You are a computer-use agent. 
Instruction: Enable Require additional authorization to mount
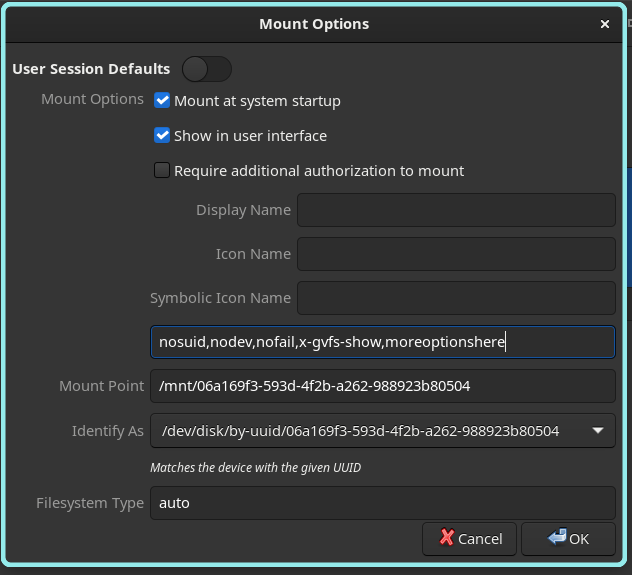click(x=162, y=170)
